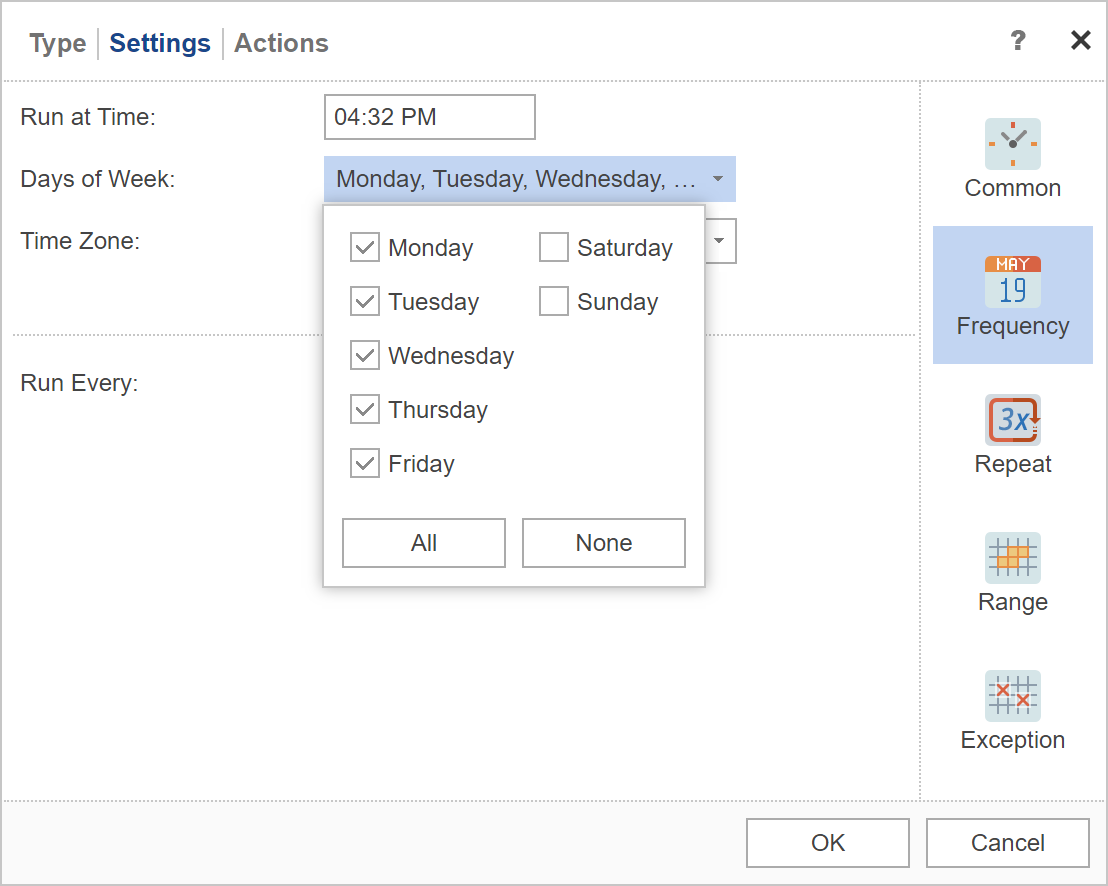Check the Saturday checkbox
Screen dimensions: 1108x886
(553, 247)
